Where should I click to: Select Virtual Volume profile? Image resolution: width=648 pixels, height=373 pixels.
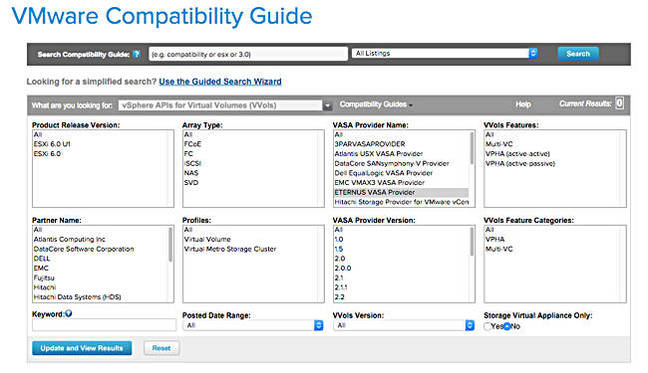207,239
